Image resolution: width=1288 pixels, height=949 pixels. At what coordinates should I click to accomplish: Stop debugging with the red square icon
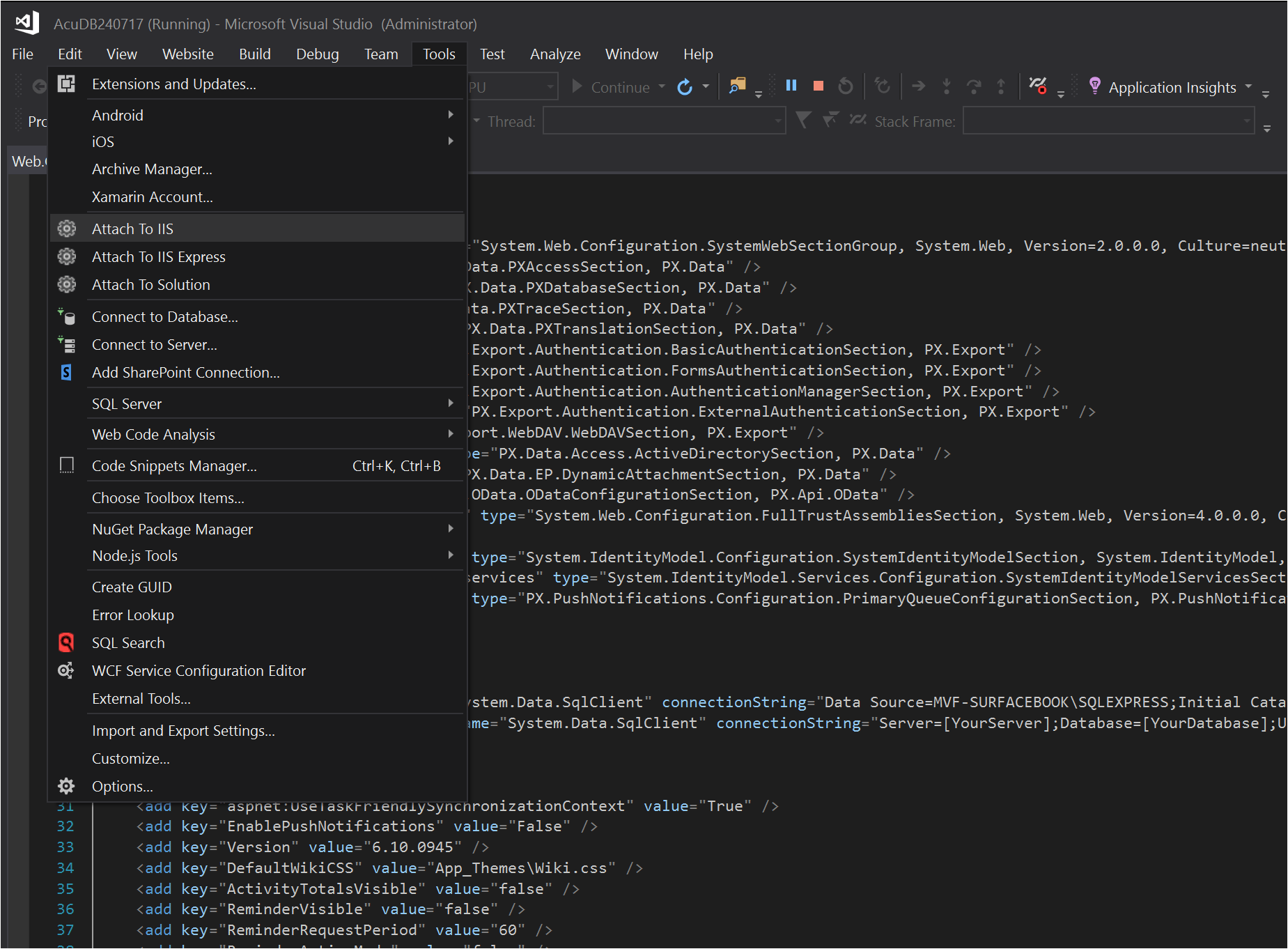(x=818, y=86)
